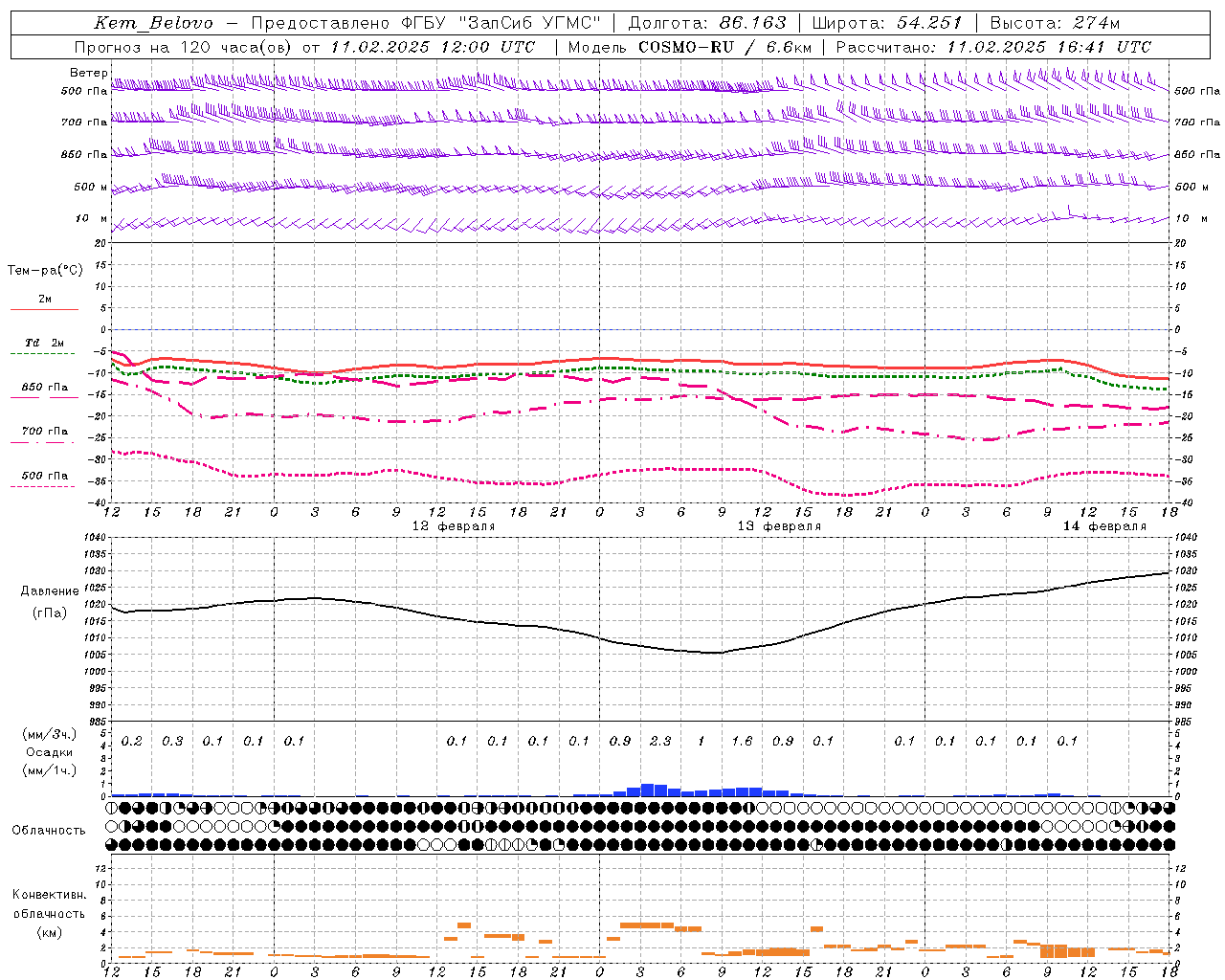Click the 0.3 precipitation amount
Image resolution: width=1225 pixels, height=980 pixels.
[x=172, y=741]
